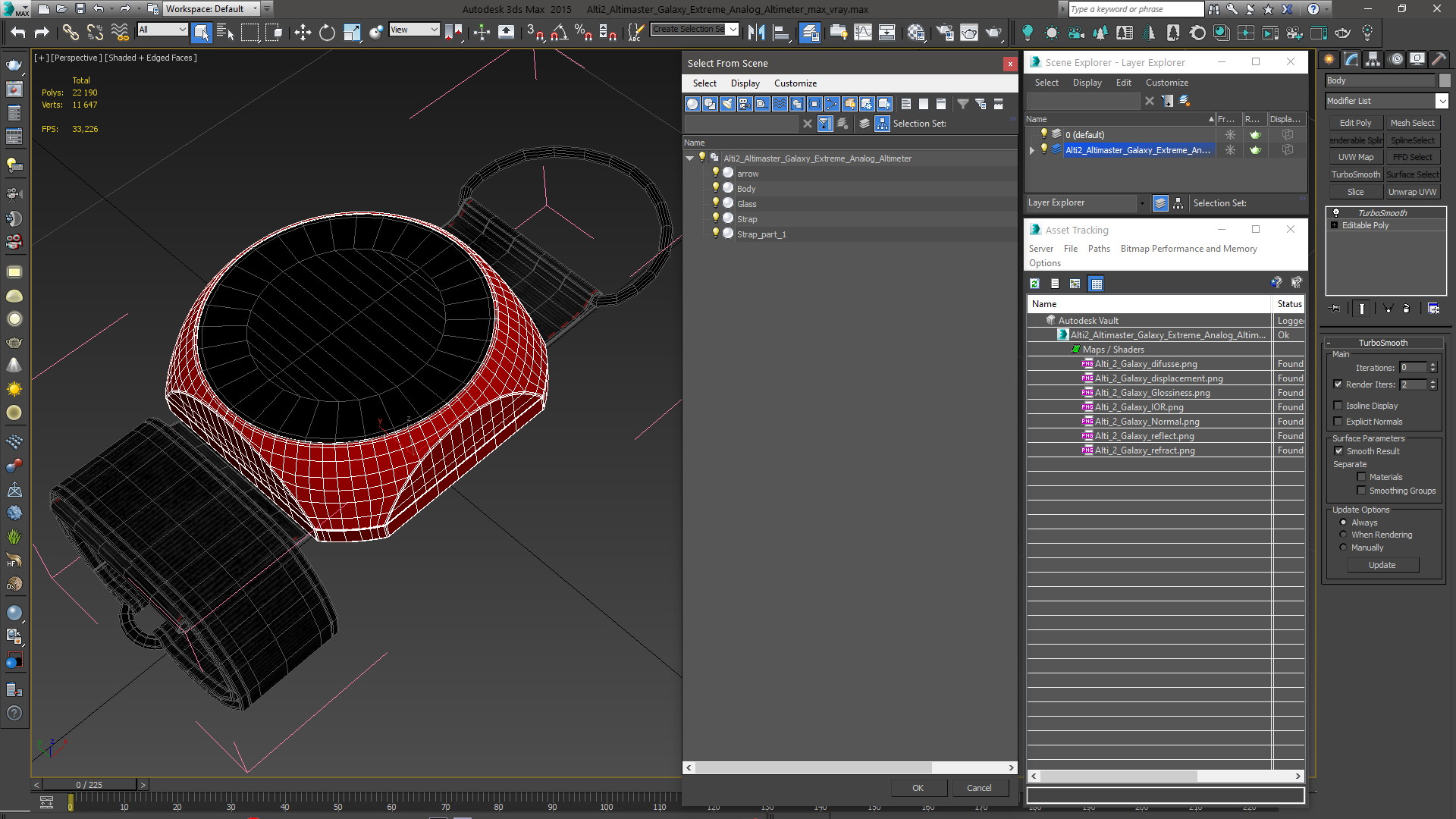Select the When Rendering update option
The width and height of the screenshot is (1456, 819).
coord(1343,535)
